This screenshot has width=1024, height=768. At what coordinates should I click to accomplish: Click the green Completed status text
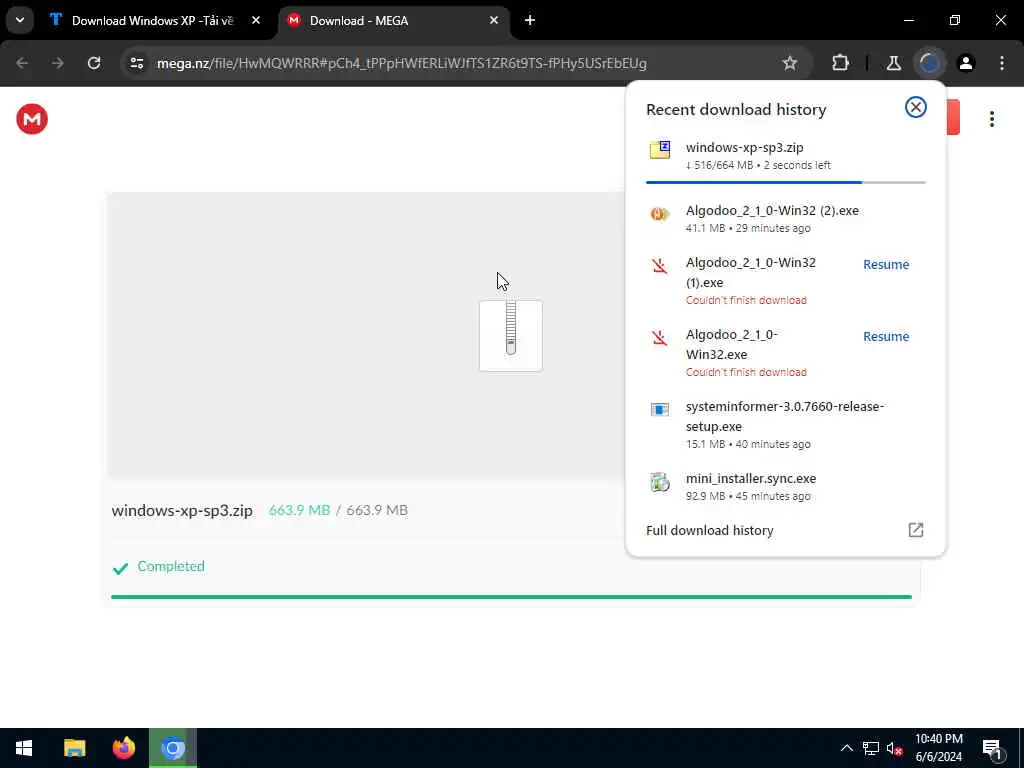(x=171, y=566)
